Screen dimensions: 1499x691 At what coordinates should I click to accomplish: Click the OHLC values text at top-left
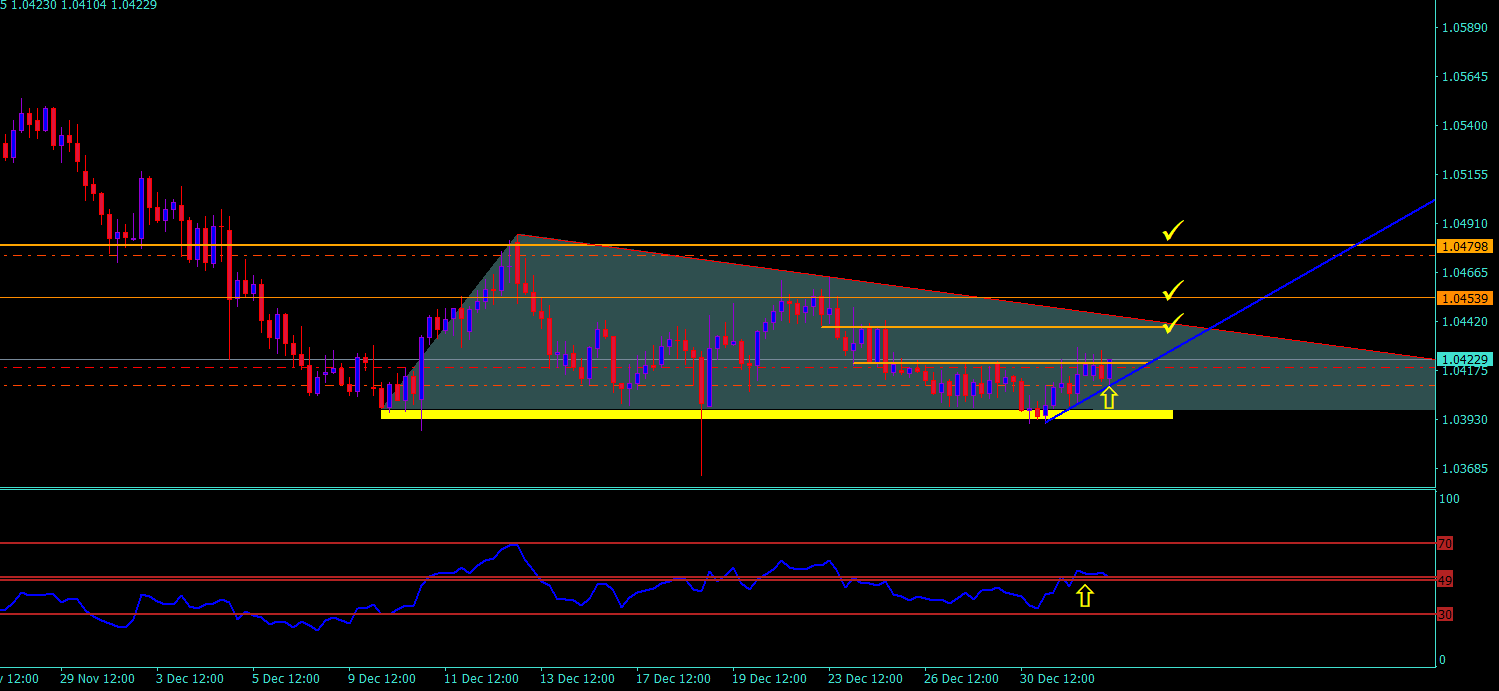pos(79,5)
